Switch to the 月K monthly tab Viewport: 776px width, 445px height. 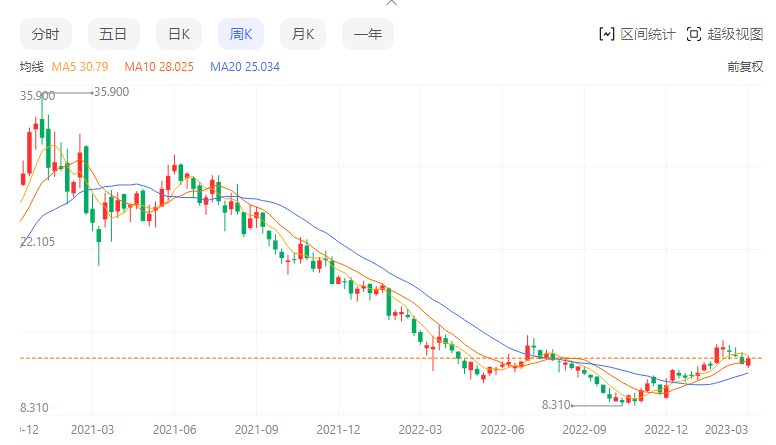click(303, 34)
